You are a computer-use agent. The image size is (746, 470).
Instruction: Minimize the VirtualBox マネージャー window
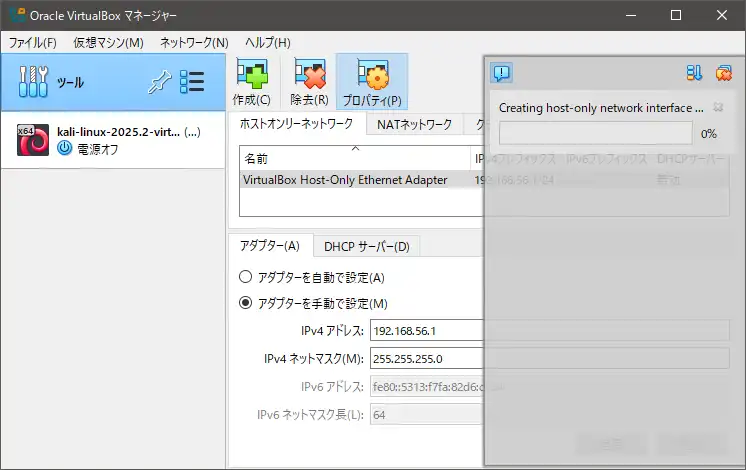(x=631, y=15)
